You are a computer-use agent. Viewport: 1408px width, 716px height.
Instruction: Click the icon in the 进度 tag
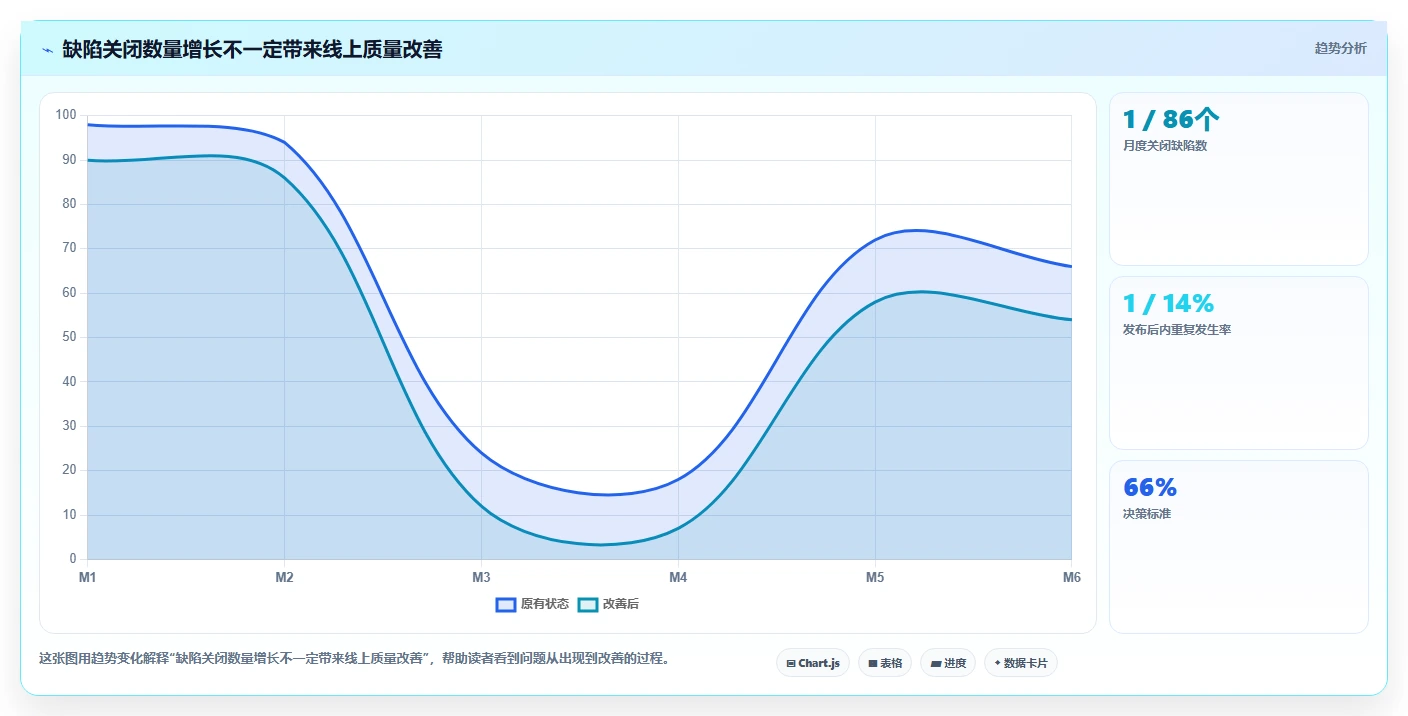[935, 663]
